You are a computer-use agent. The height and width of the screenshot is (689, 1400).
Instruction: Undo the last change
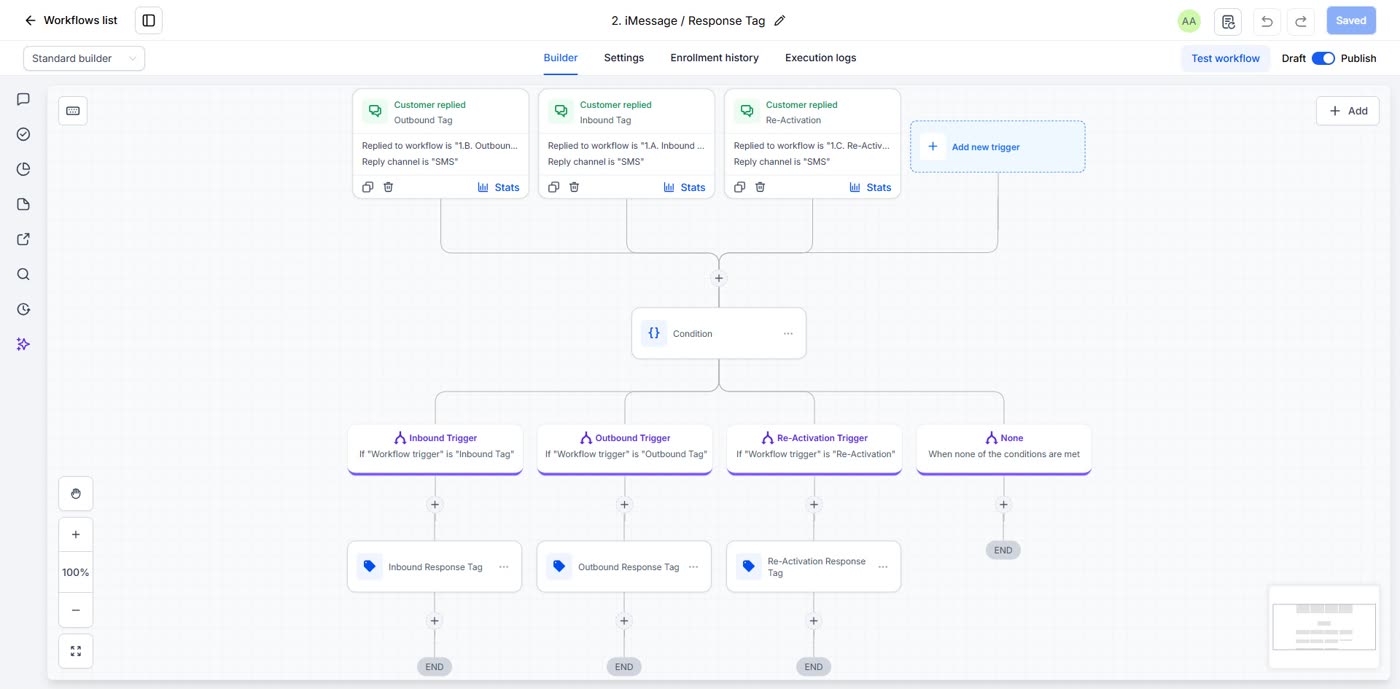click(x=1267, y=21)
